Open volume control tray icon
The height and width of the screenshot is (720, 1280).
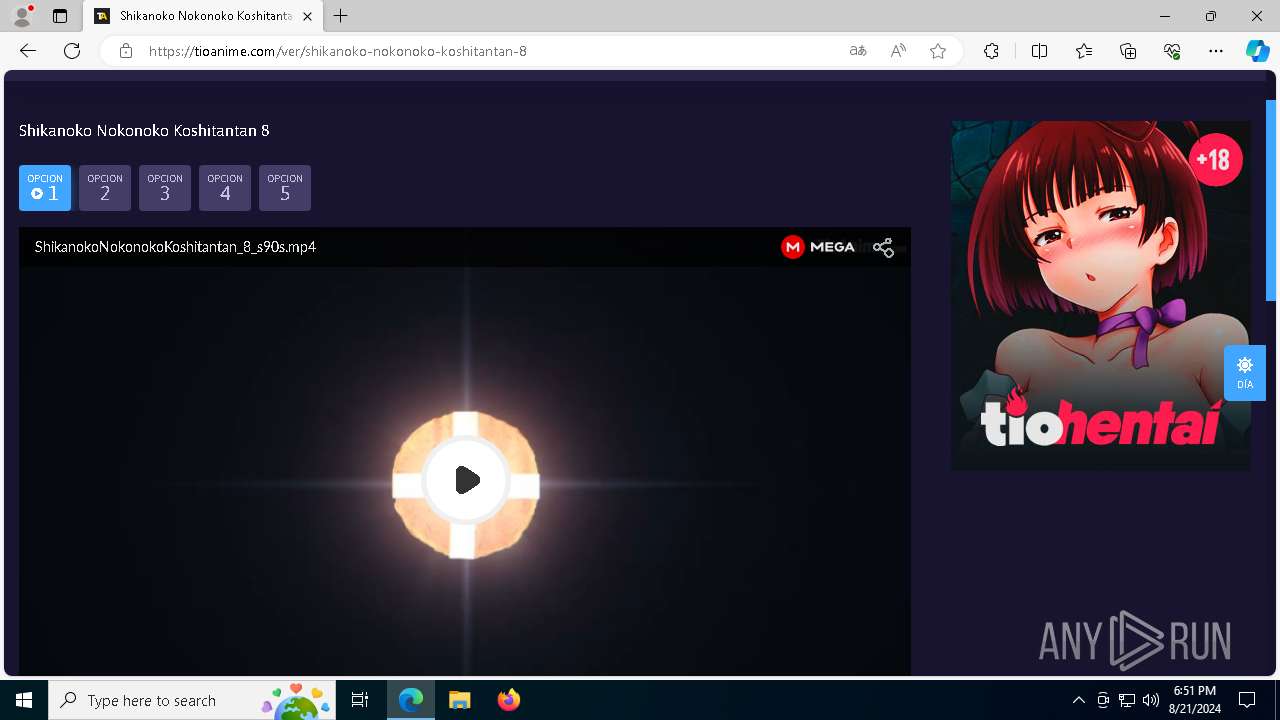pyautogui.click(x=1151, y=700)
